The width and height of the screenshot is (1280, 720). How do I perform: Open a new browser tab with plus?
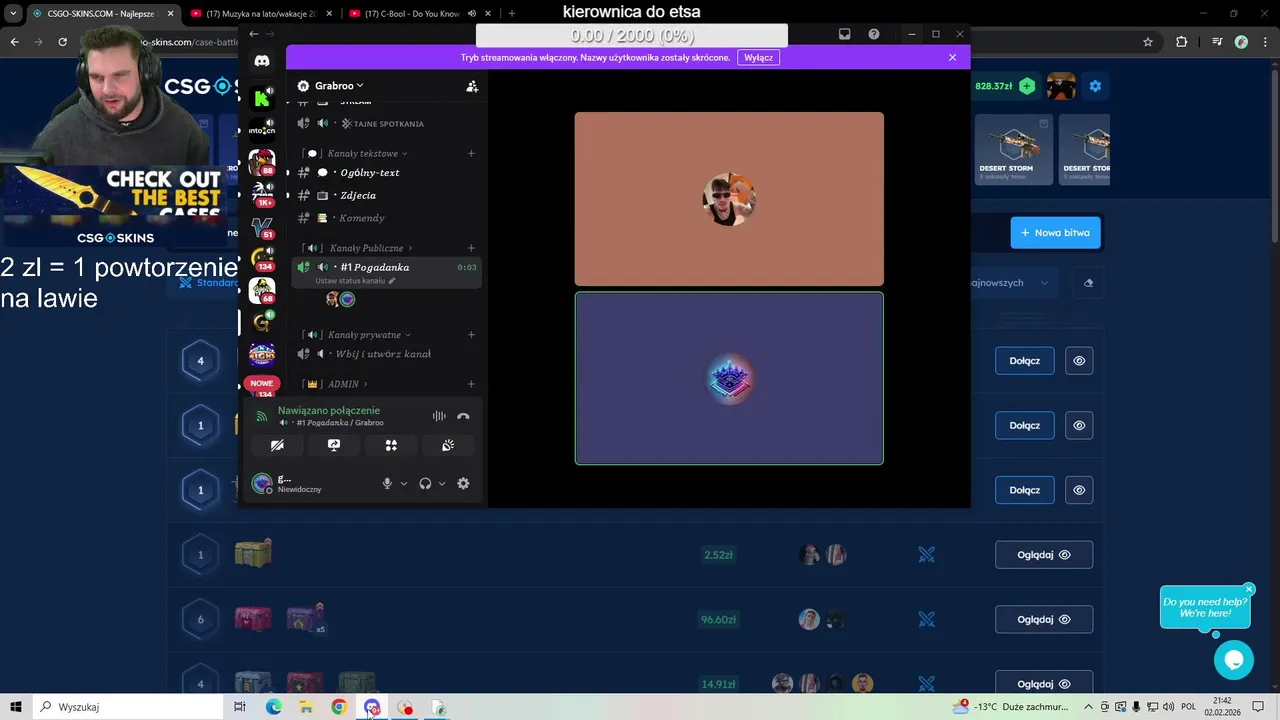511,13
